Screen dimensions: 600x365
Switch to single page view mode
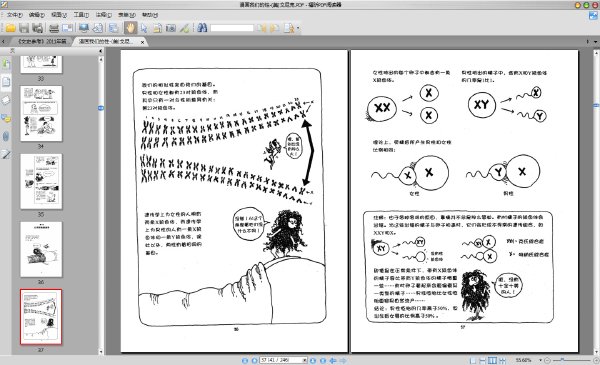click(473, 360)
